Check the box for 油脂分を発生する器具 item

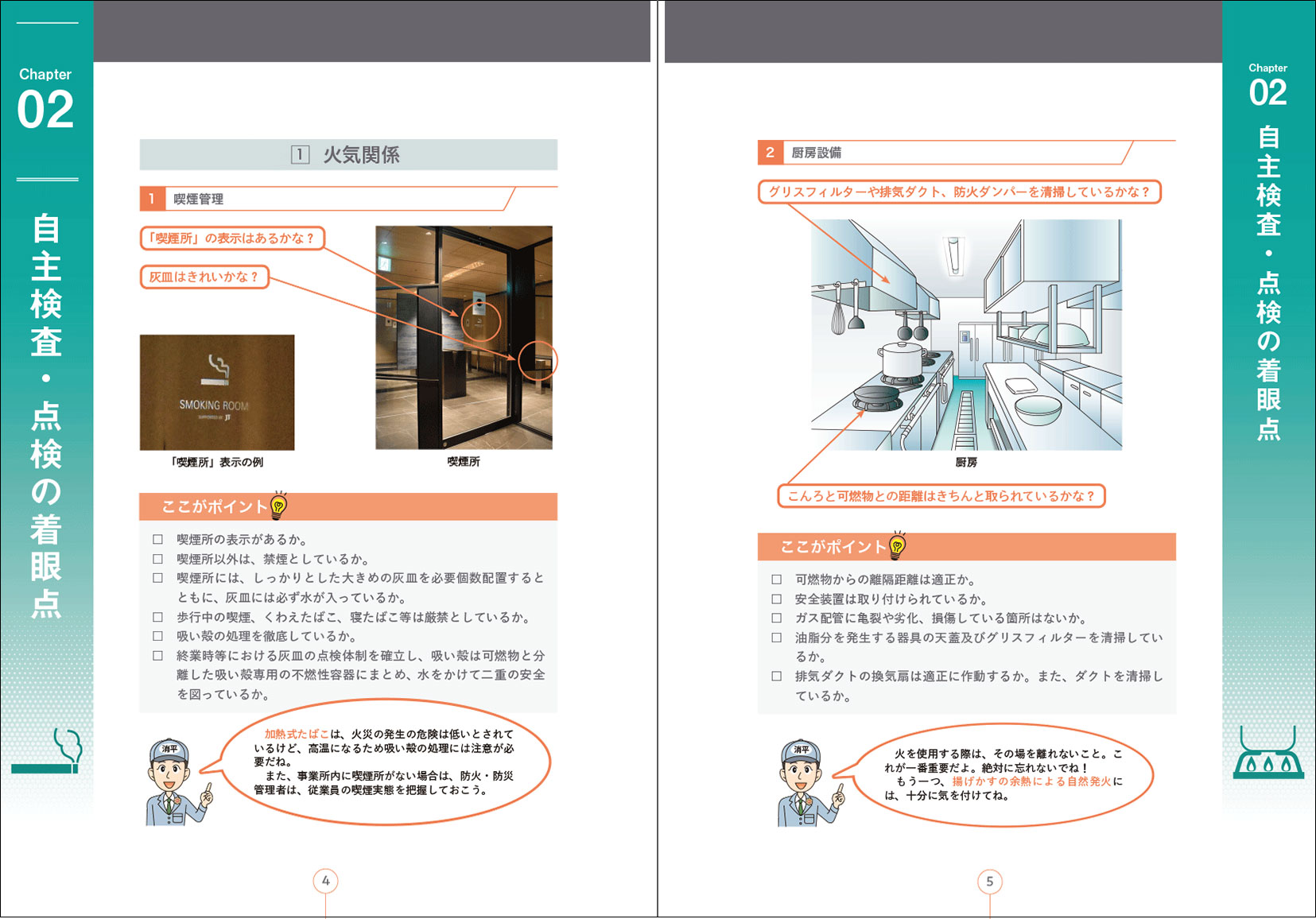[x=776, y=638]
